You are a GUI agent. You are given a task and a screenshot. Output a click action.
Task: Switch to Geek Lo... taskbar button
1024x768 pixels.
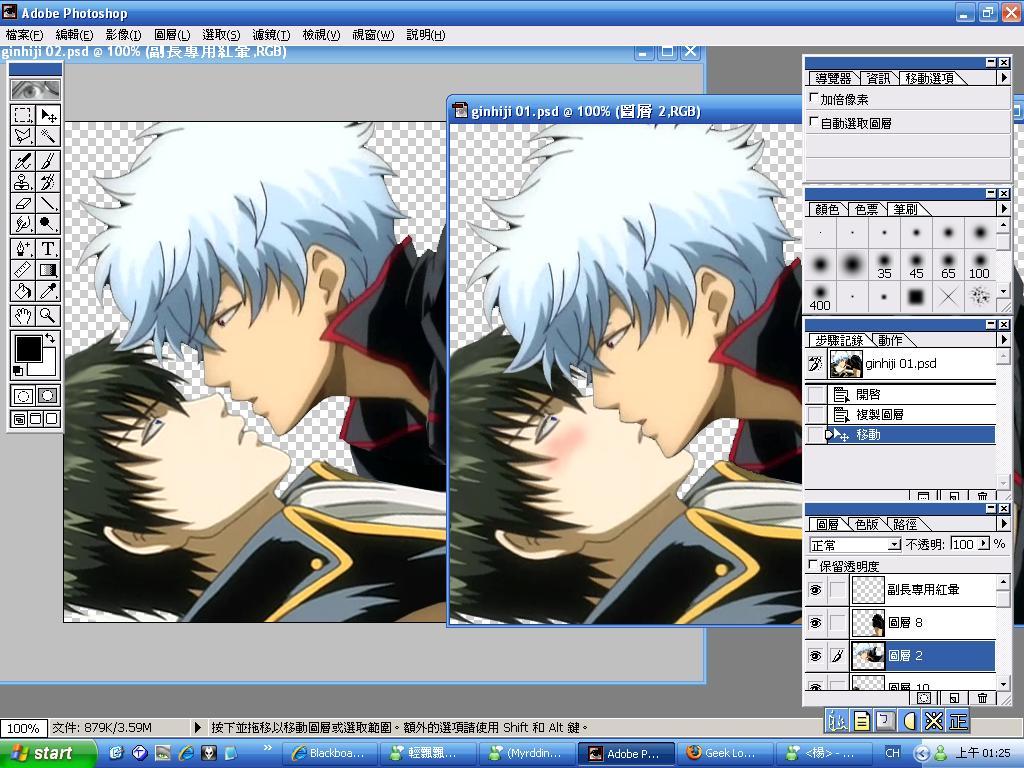coord(725,754)
